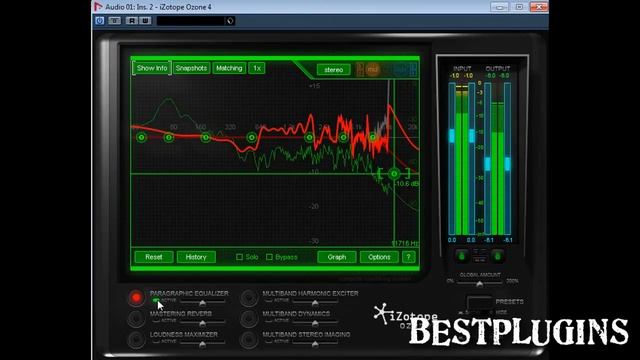
Task: Adjust the Mastering Reverb amount slider
Action: click(x=202, y=323)
